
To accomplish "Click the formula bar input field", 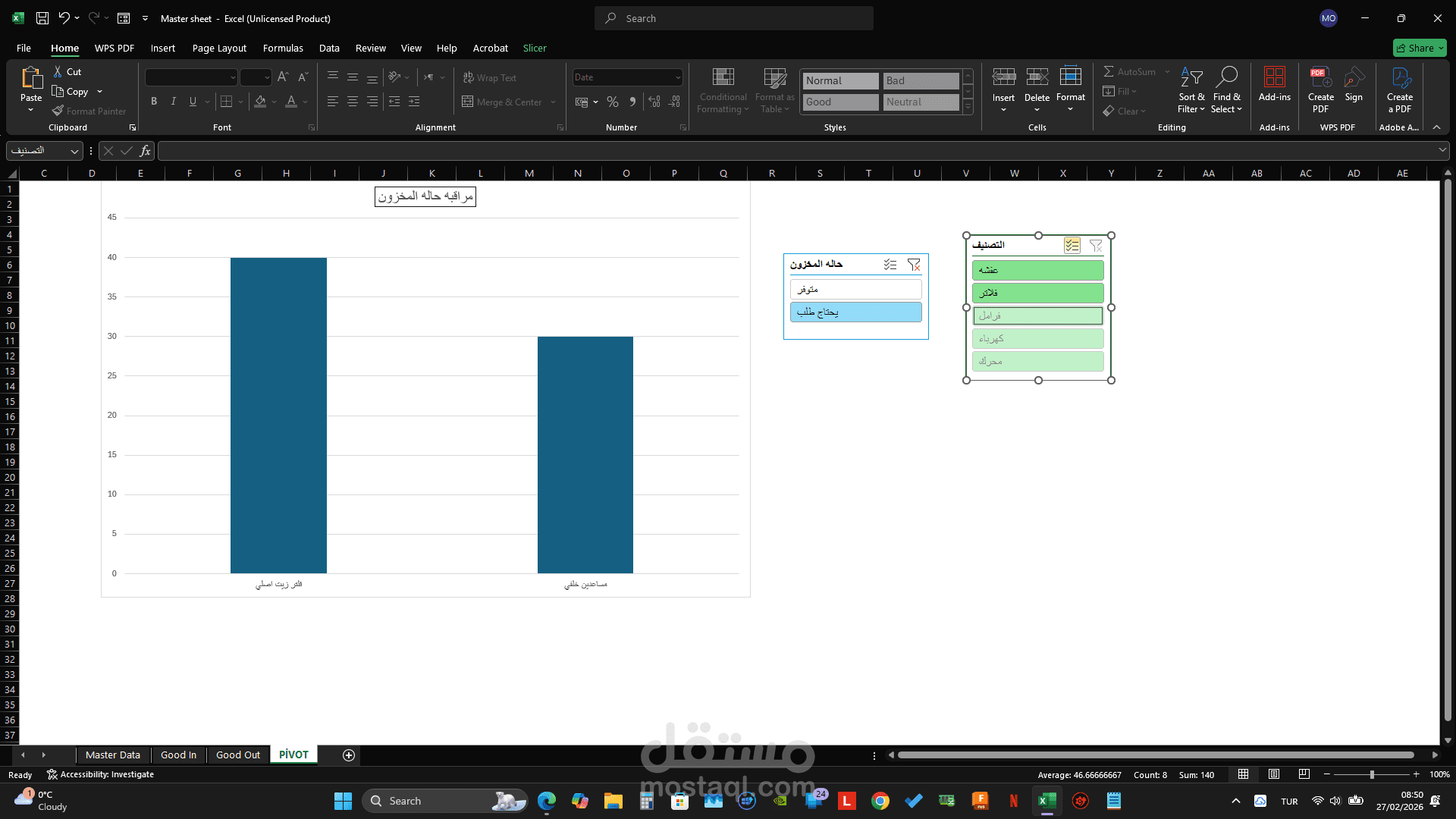I will click(x=796, y=151).
